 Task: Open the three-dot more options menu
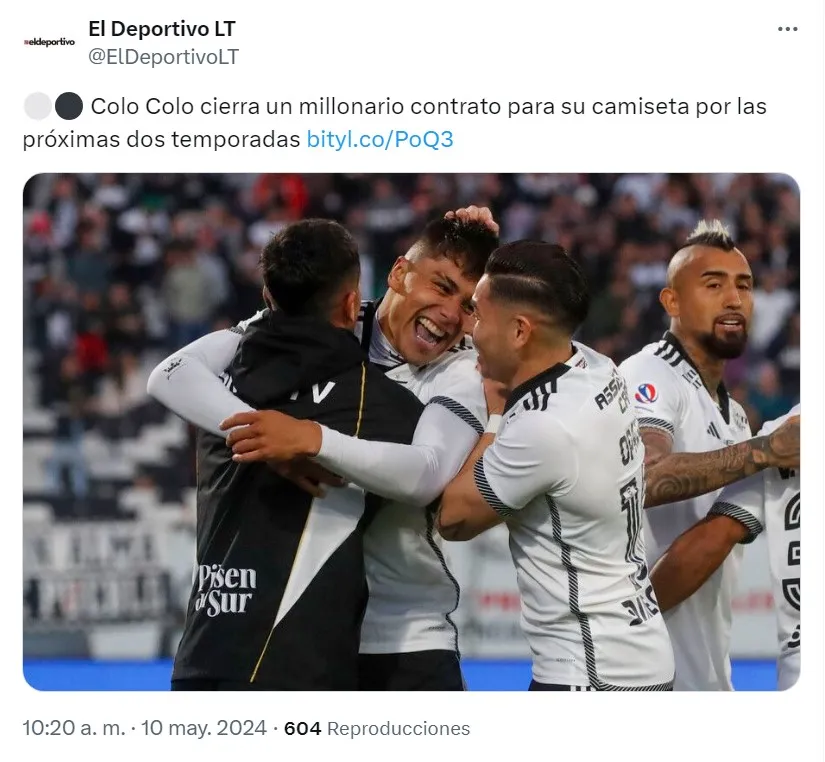787,29
